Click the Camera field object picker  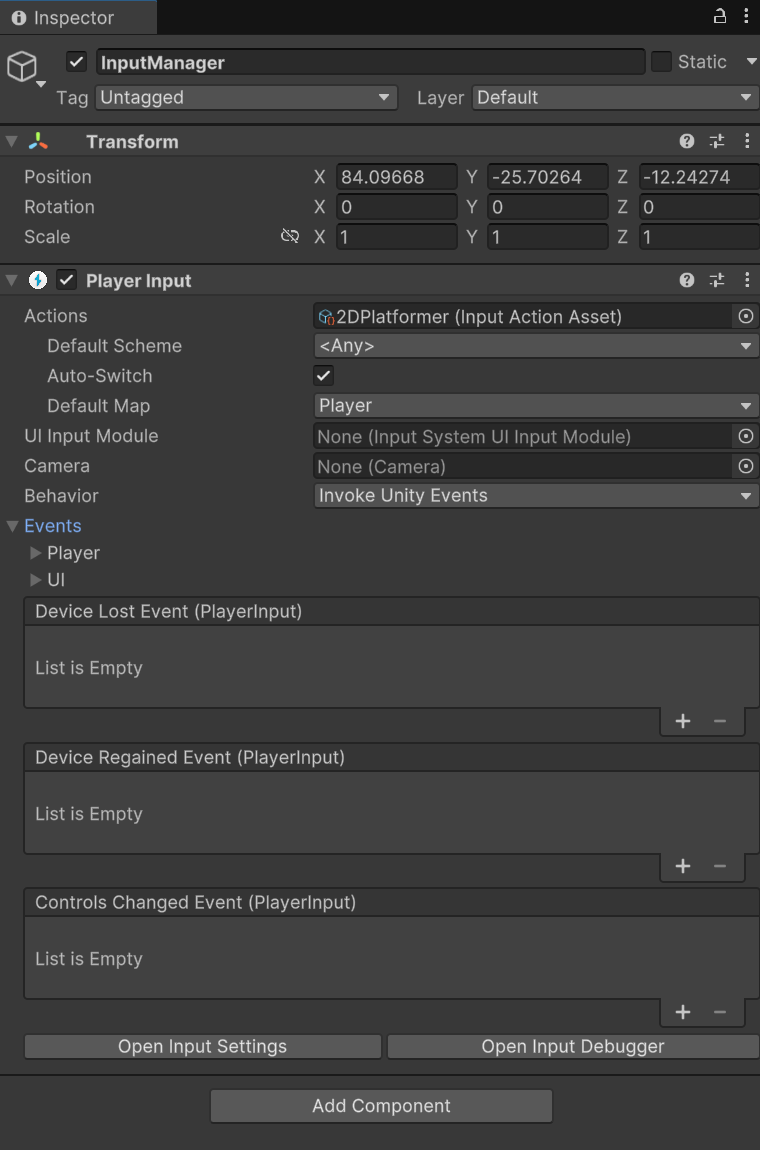coord(745,466)
